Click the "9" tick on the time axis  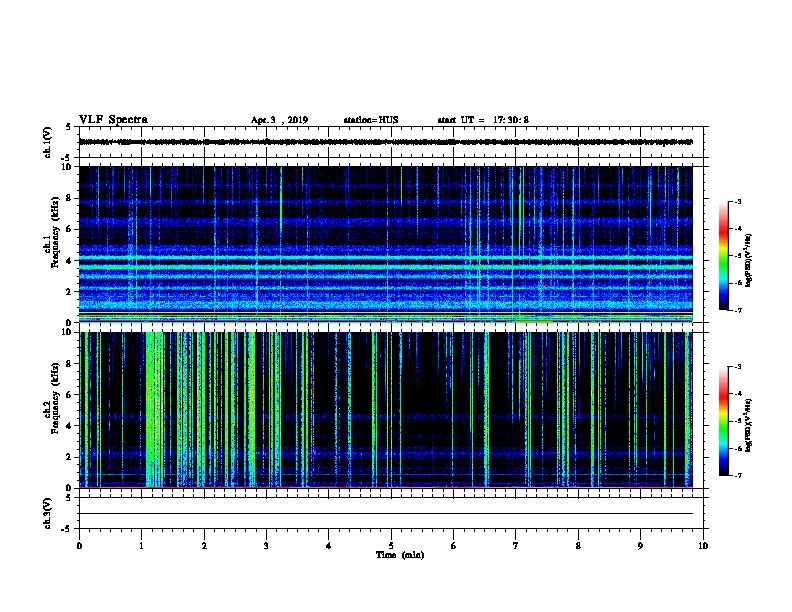640,546
